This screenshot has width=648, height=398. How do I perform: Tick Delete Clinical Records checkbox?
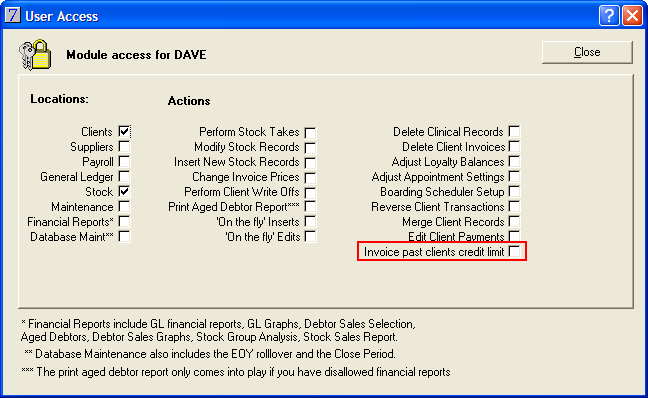(514, 131)
